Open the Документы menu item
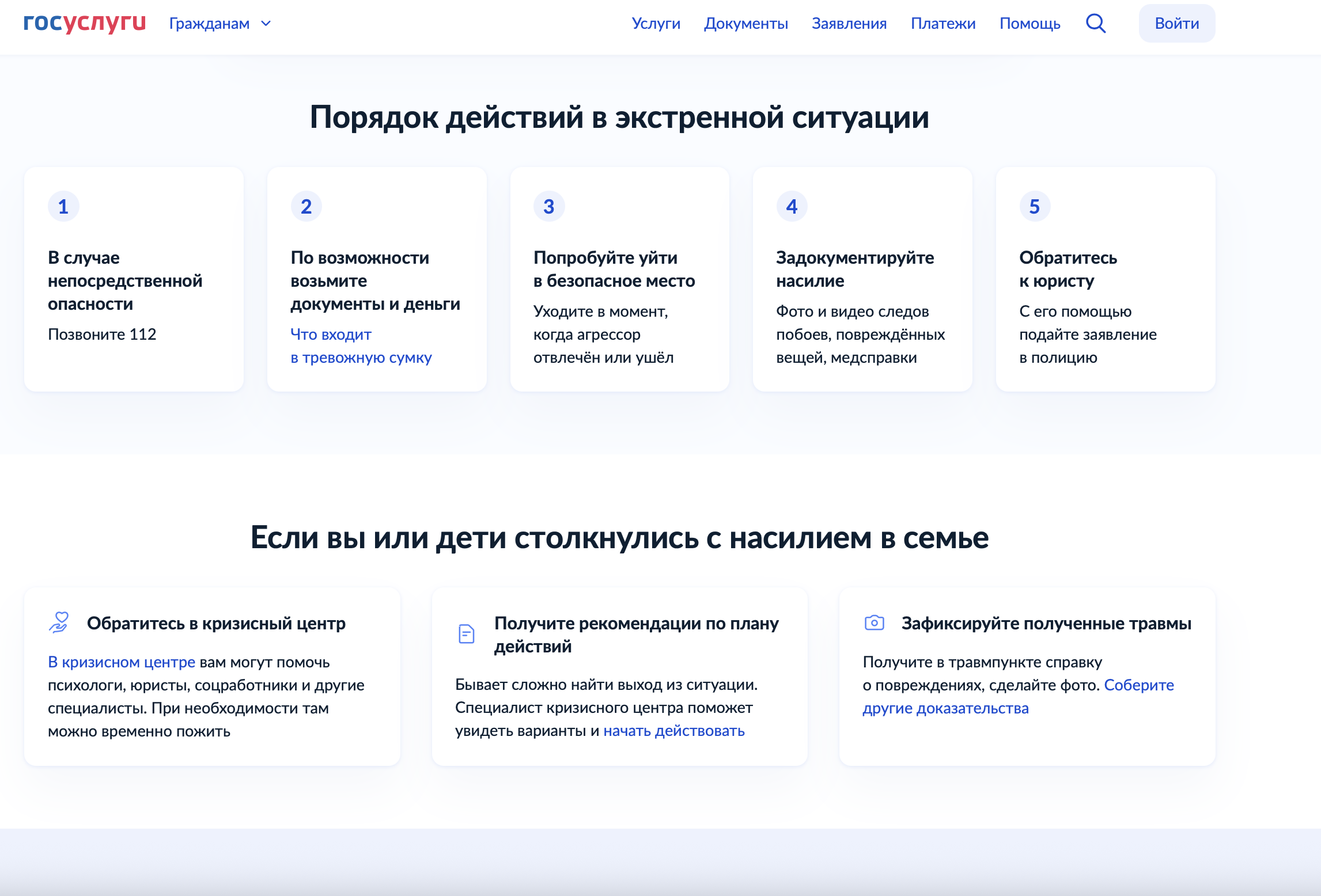Screen dimensions: 1321x896 point(745,24)
